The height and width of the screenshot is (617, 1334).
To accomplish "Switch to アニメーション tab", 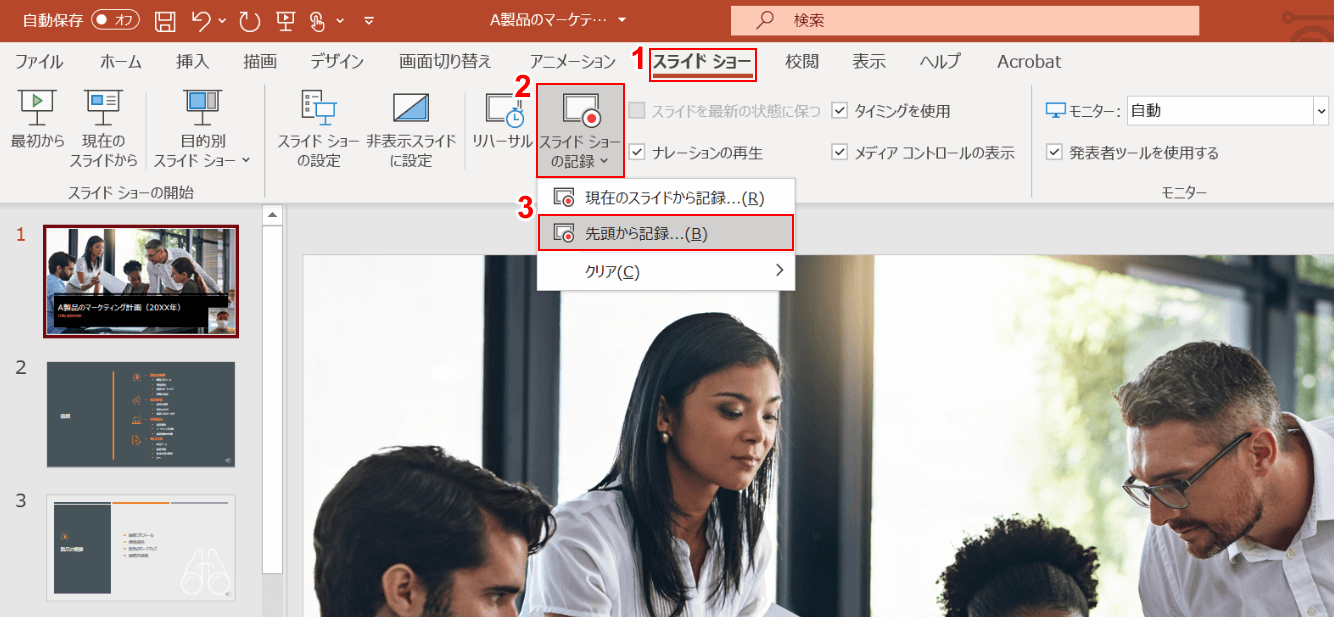I will tap(573, 62).
